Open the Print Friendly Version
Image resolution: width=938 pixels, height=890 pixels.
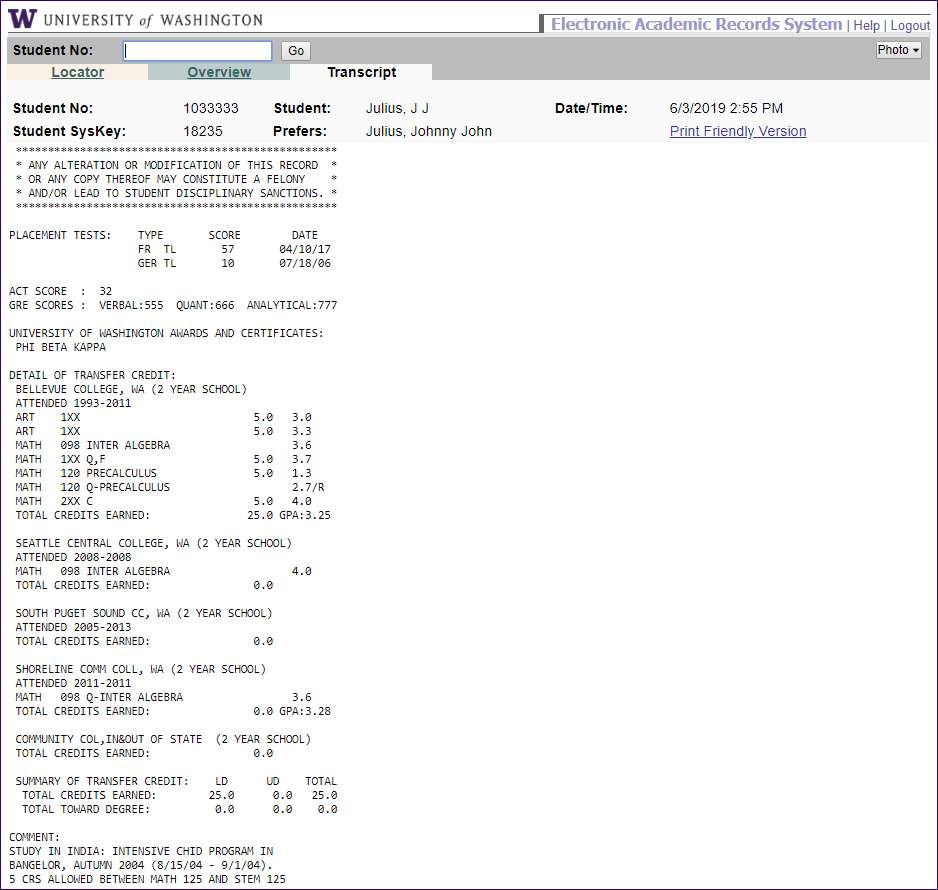click(737, 131)
